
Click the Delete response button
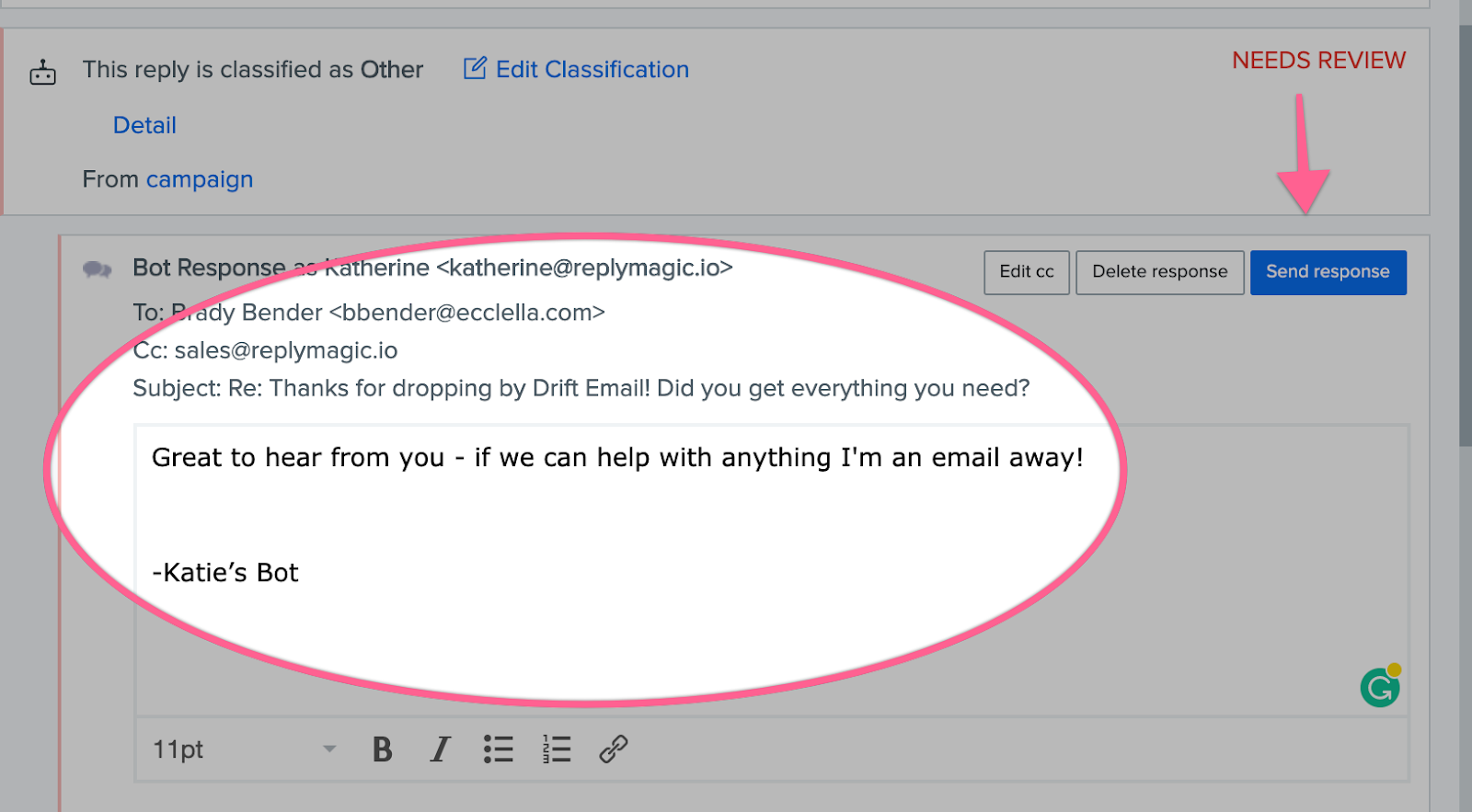(1160, 272)
